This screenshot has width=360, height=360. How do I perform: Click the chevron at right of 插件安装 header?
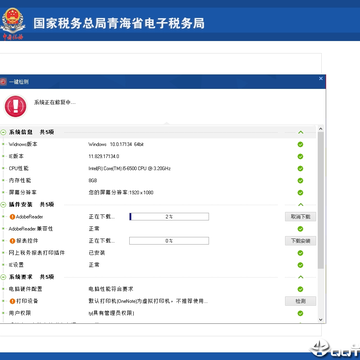pyautogui.click(x=300, y=205)
